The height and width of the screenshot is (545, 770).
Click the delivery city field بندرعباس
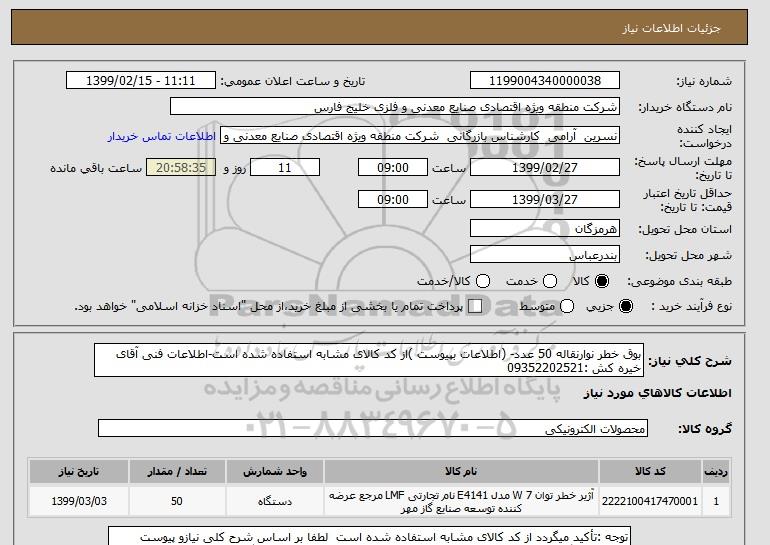point(545,255)
